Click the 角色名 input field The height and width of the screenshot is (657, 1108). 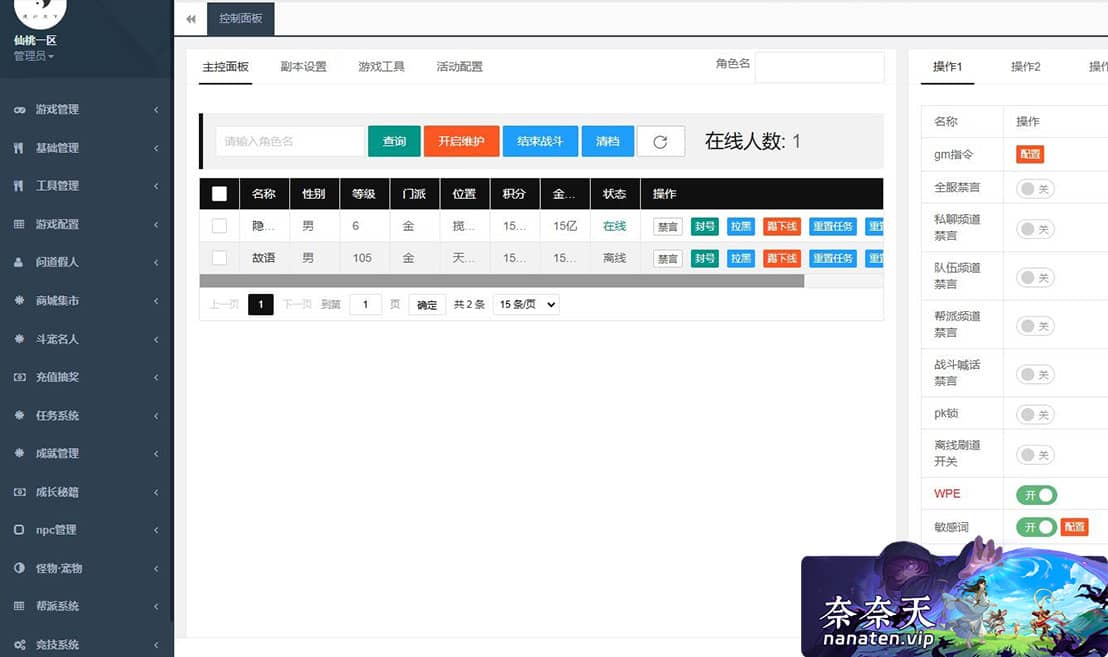819,67
